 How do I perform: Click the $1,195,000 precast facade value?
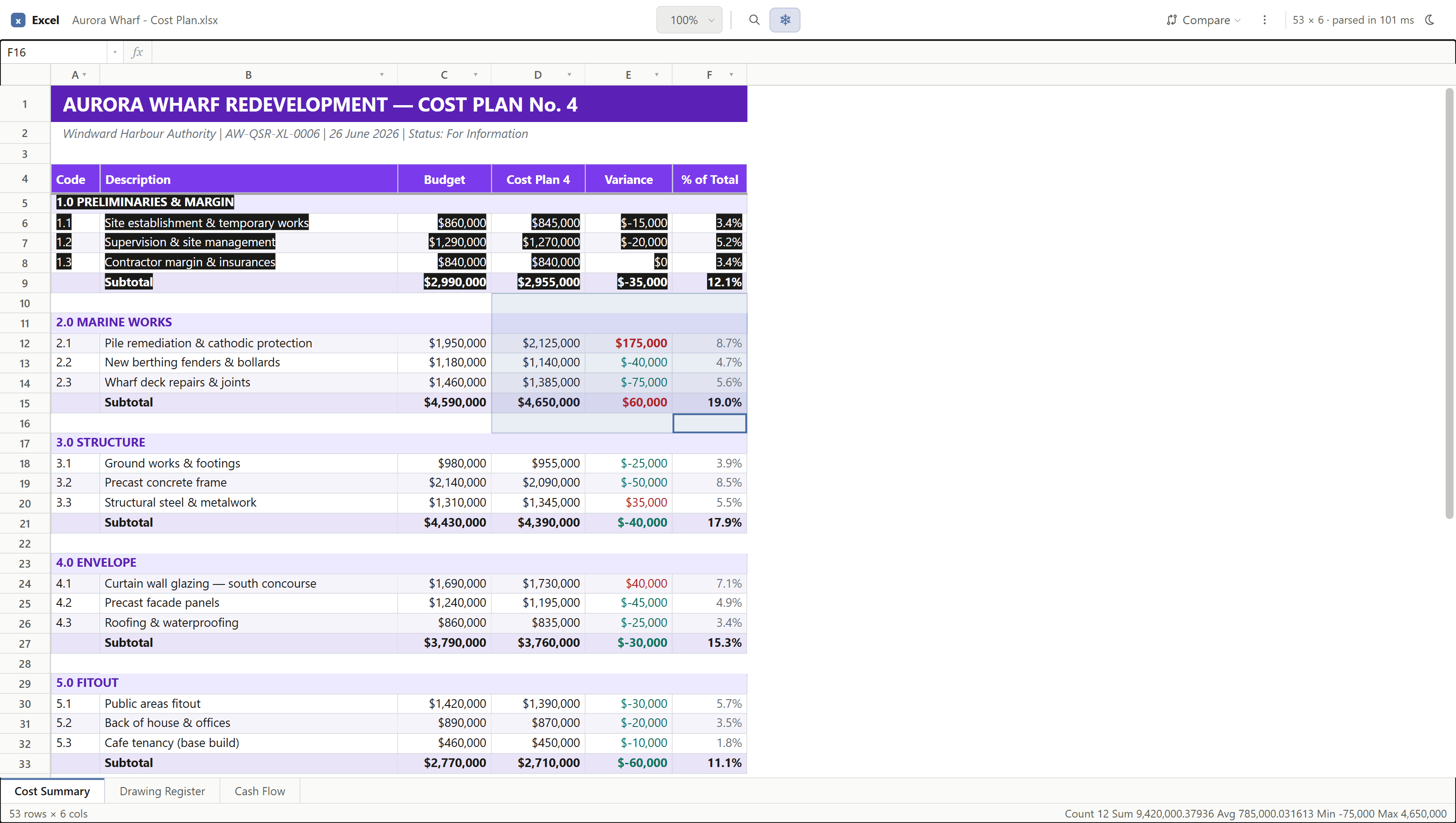[538, 603]
